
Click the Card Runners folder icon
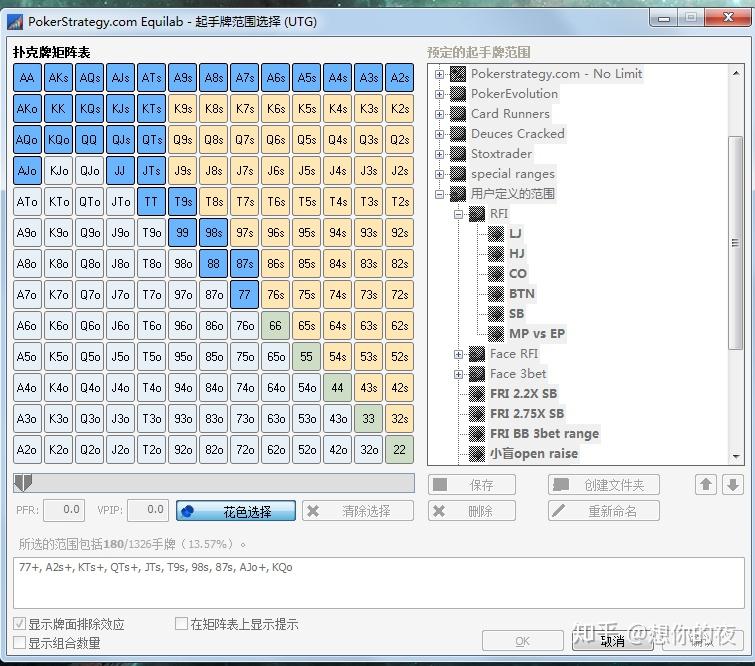click(x=458, y=114)
